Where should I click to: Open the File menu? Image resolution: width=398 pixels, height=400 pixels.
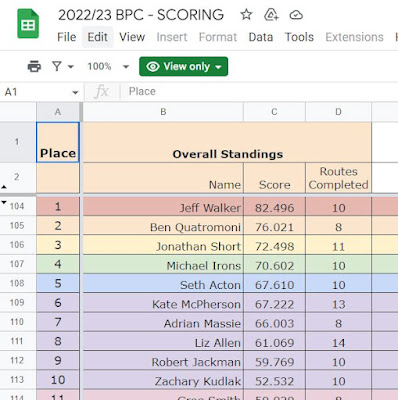click(67, 37)
